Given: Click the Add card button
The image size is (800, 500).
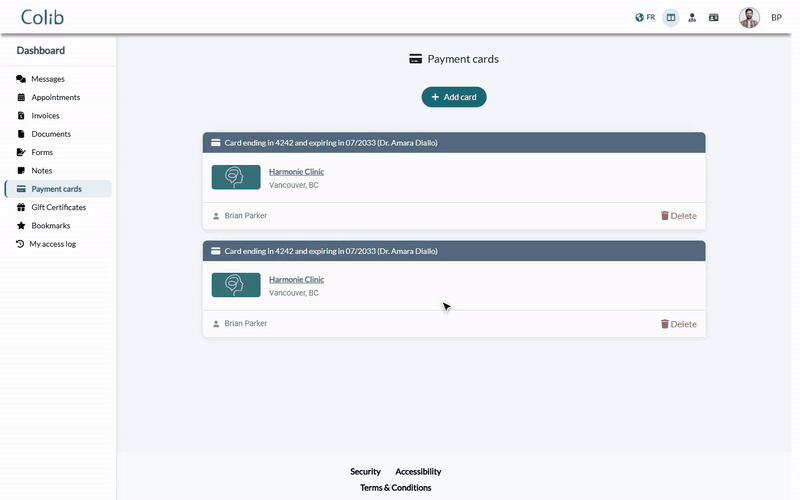Looking at the screenshot, I should [454, 97].
